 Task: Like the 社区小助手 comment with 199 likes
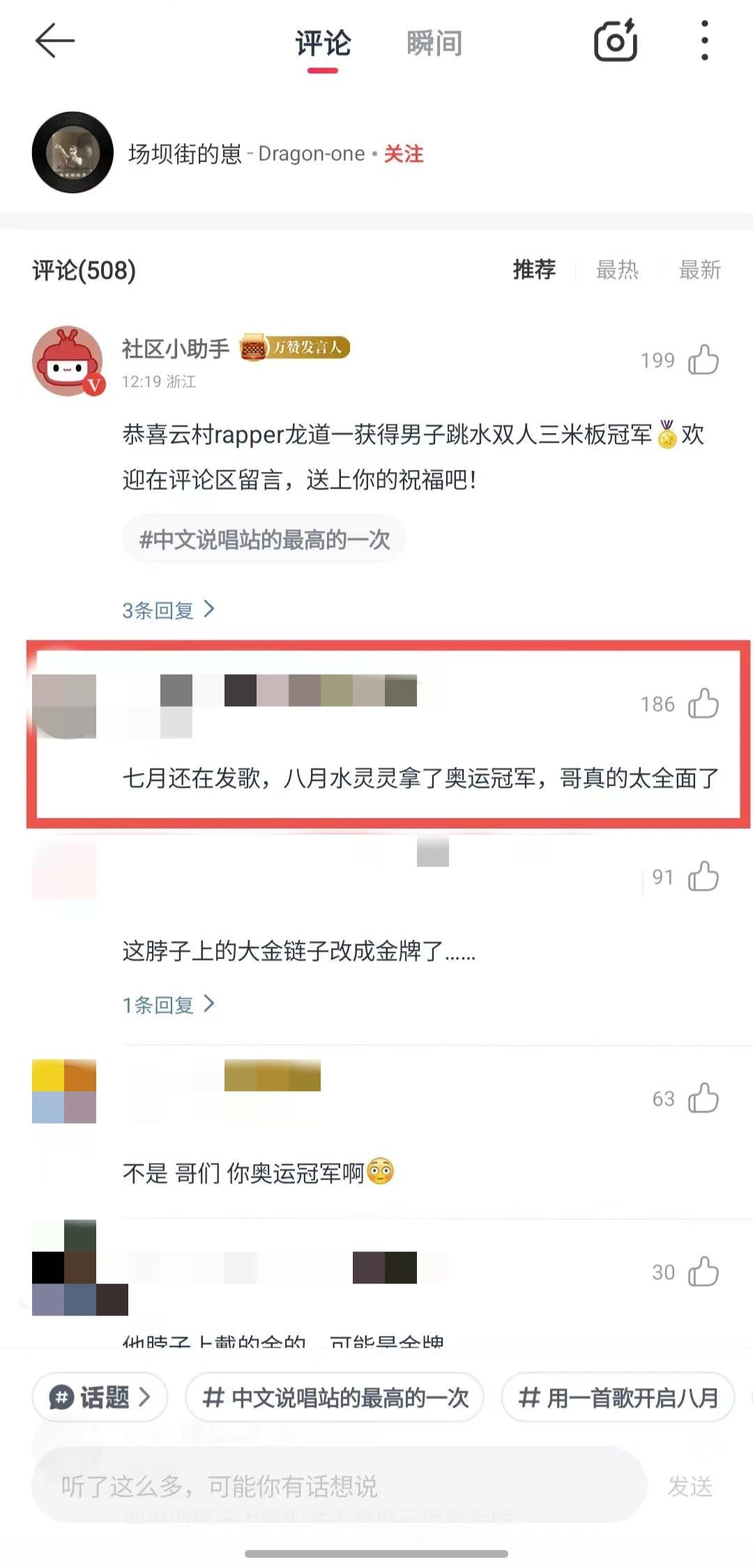pyautogui.click(x=703, y=360)
